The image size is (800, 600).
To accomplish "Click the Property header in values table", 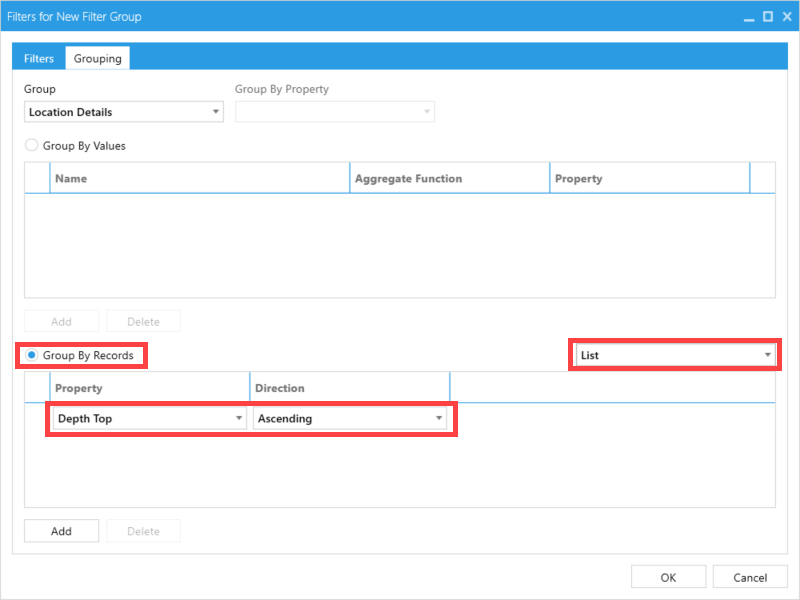I will coord(649,179).
